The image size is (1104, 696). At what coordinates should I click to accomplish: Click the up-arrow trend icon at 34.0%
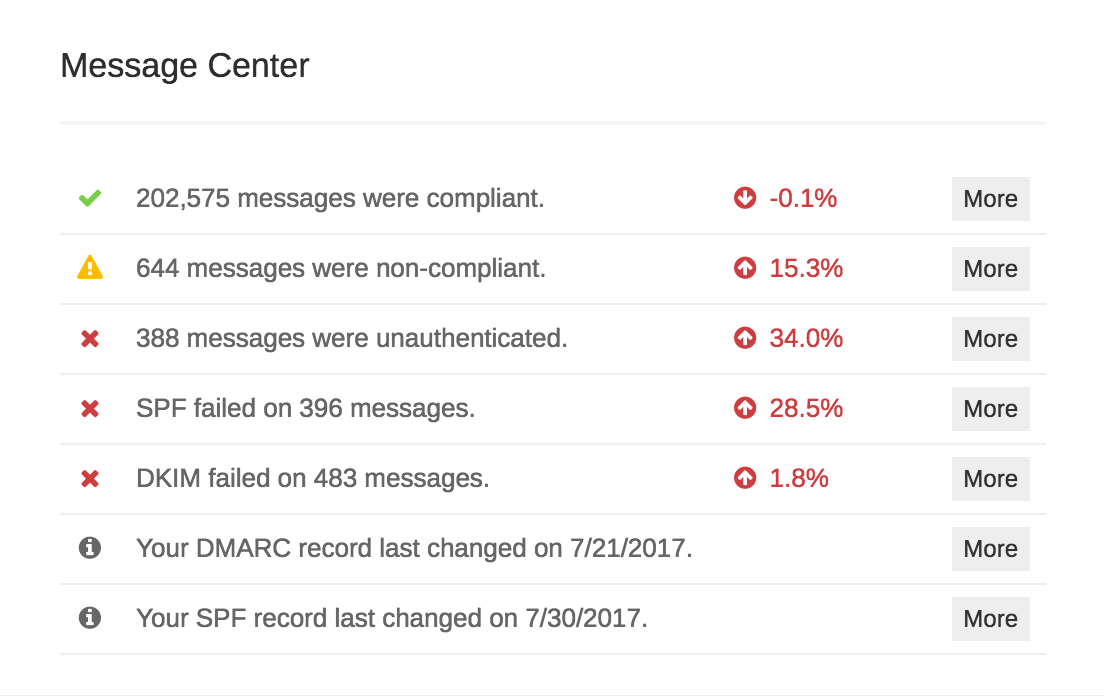(745, 338)
